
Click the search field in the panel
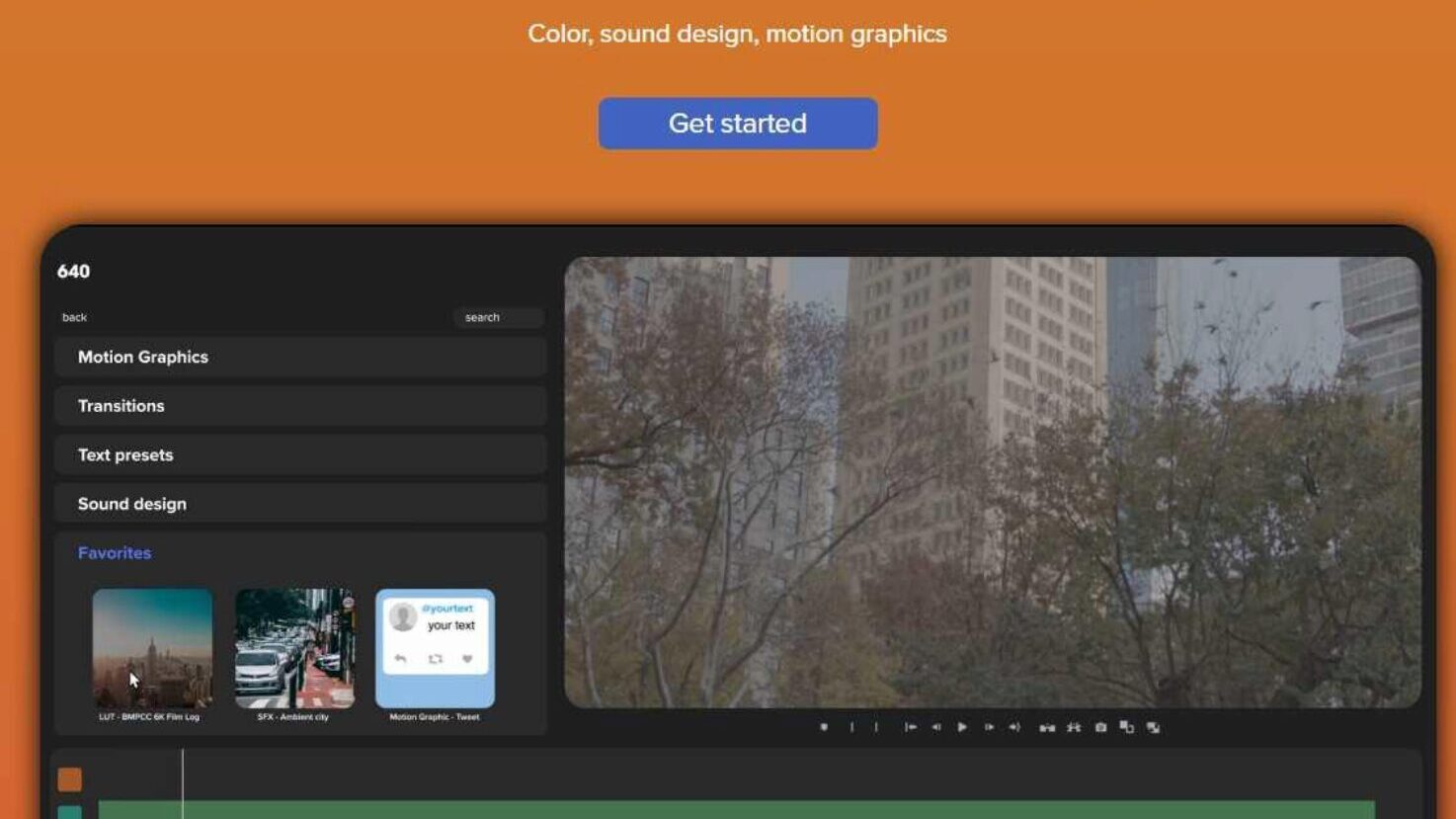click(x=499, y=317)
